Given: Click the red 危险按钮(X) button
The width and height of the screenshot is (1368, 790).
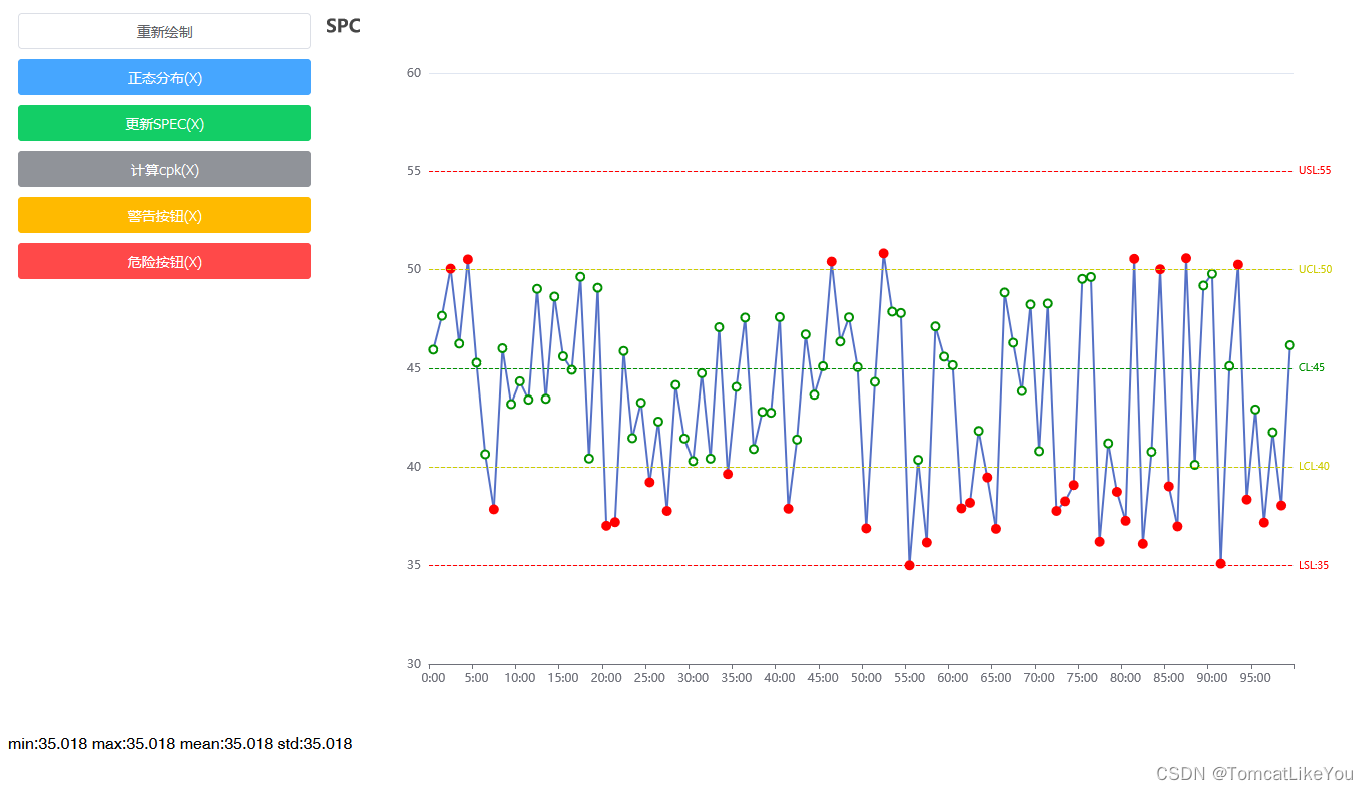Looking at the screenshot, I should 164,261.
